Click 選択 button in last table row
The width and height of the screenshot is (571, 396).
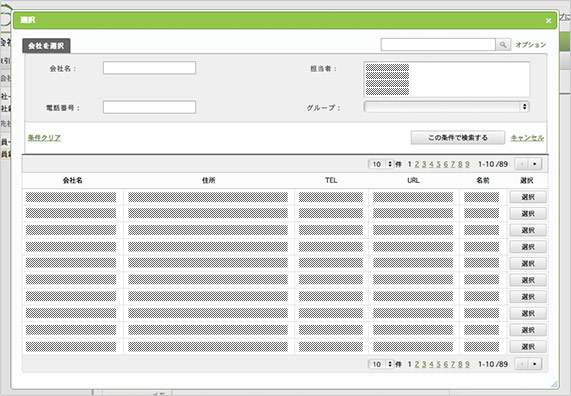point(528,346)
